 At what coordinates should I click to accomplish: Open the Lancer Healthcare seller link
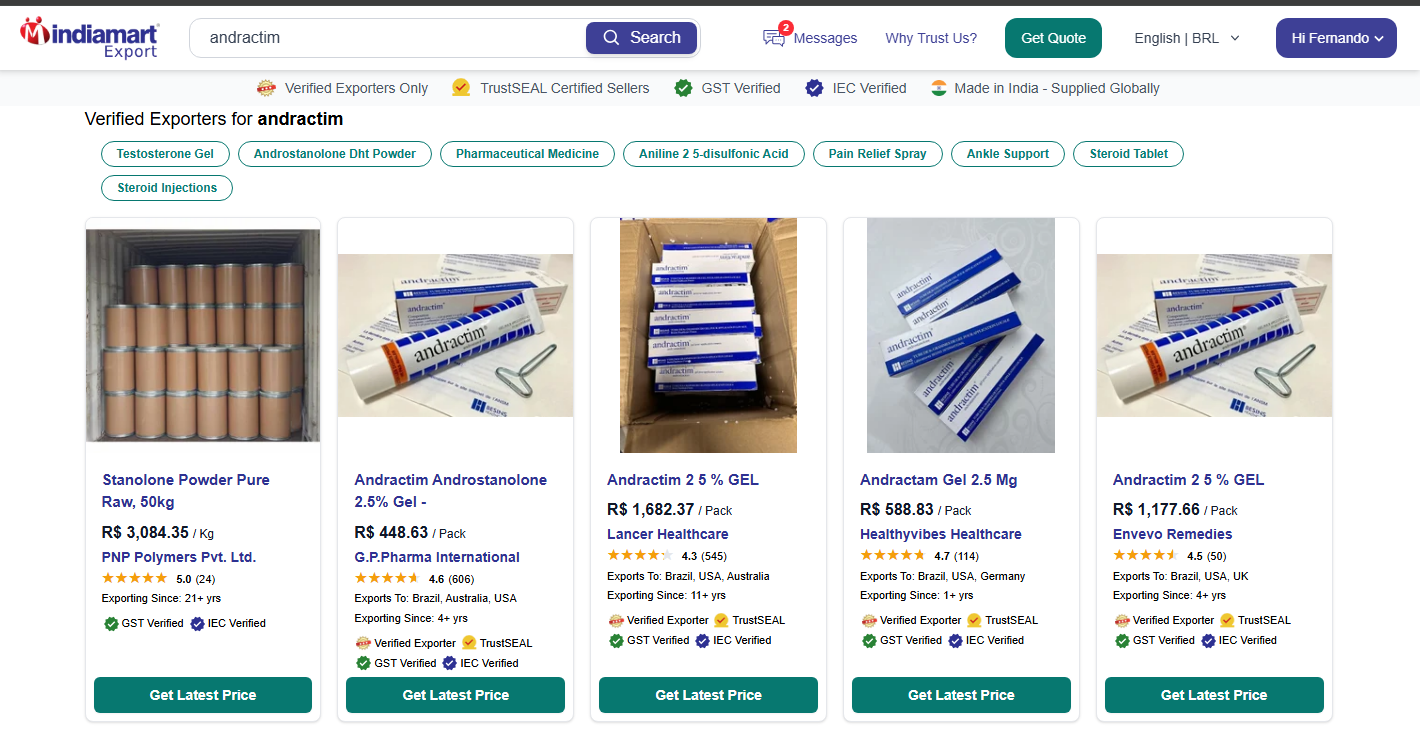(667, 534)
